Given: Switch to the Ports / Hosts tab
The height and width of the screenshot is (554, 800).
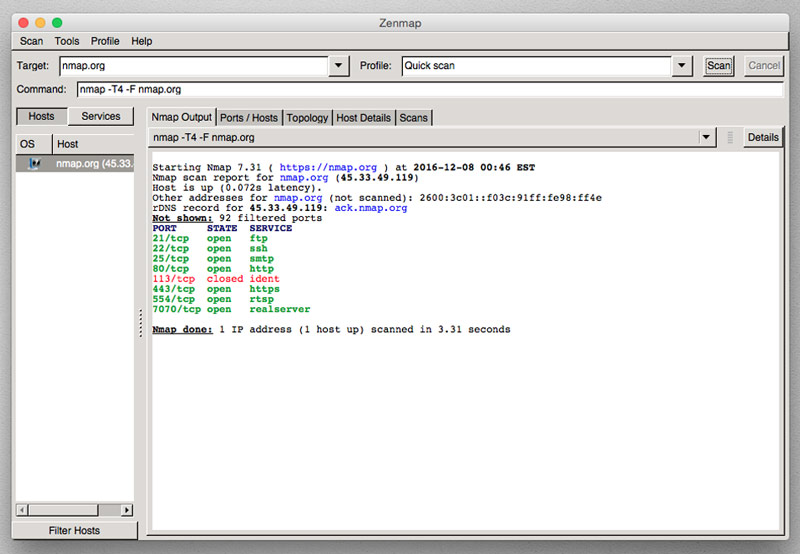Looking at the screenshot, I should (x=249, y=118).
